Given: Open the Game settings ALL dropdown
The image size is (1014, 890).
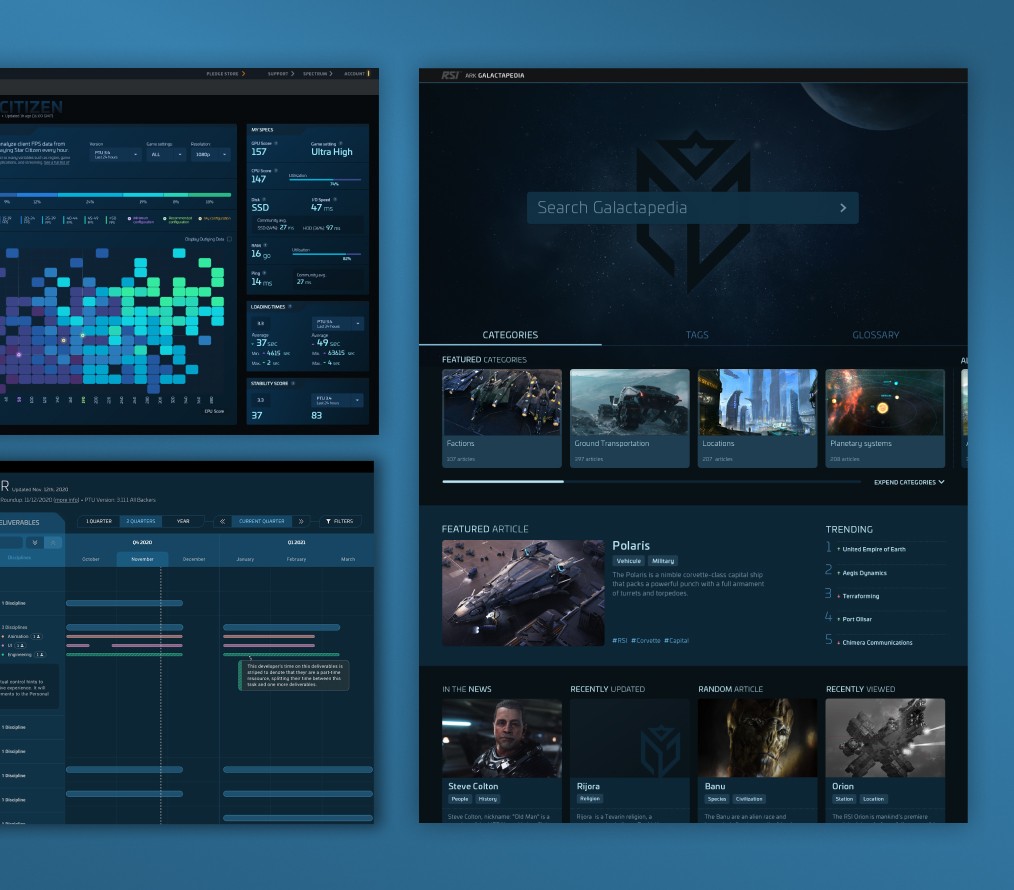Looking at the screenshot, I should pos(166,155).
